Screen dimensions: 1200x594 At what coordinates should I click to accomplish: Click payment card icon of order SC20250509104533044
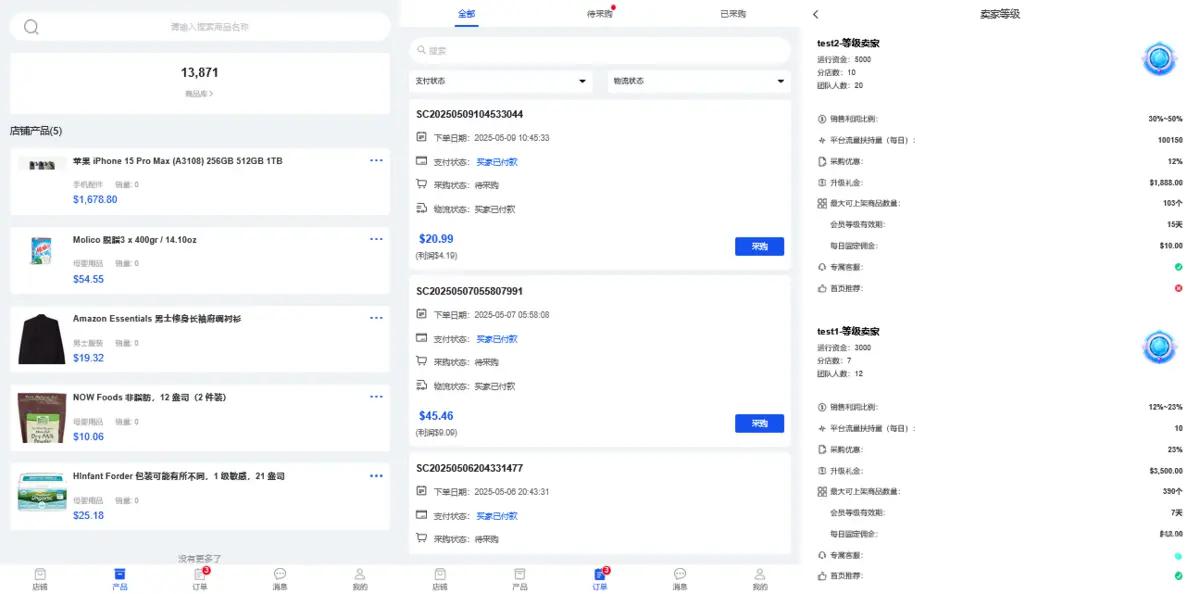[421, 161]
